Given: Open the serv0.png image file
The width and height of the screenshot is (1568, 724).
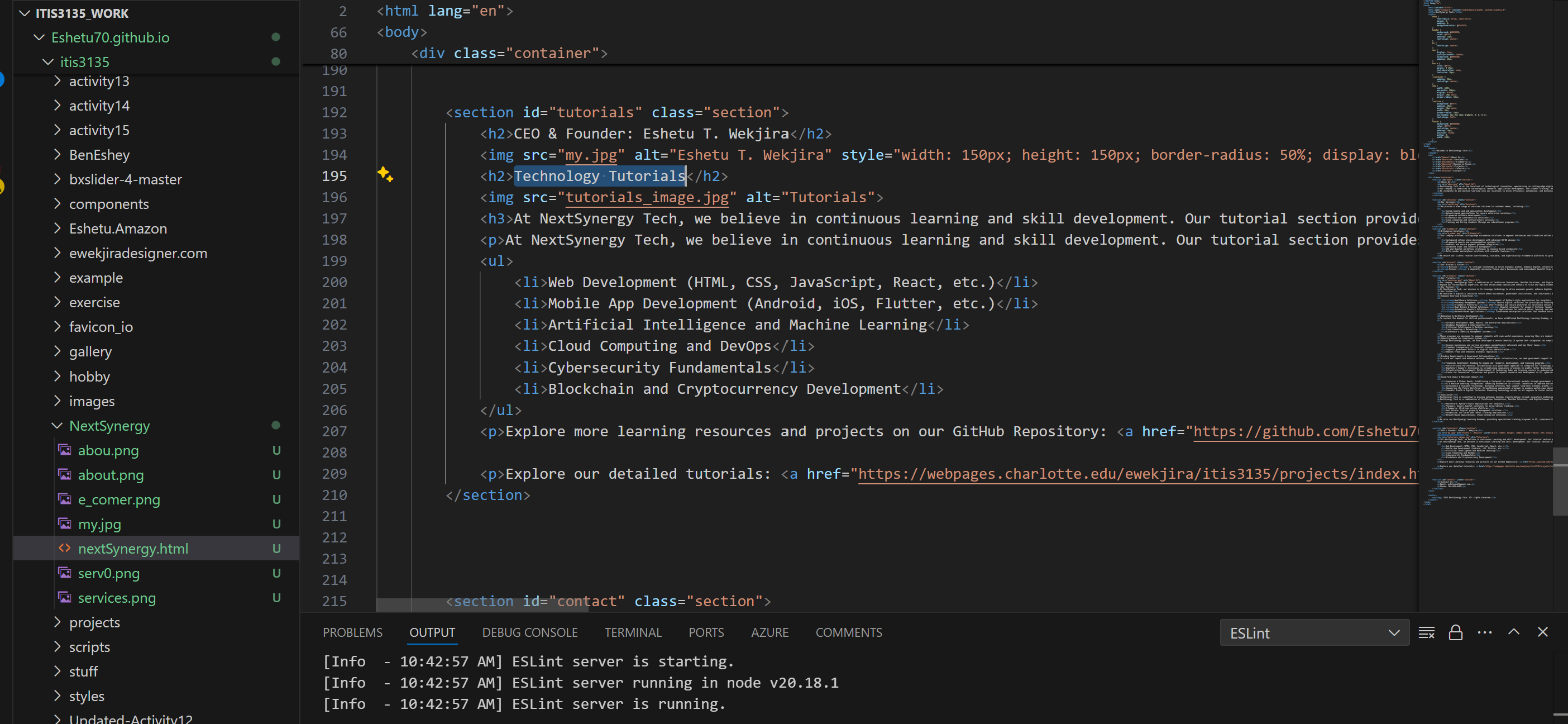Looking at the screenshot, I should coord(156,573).
